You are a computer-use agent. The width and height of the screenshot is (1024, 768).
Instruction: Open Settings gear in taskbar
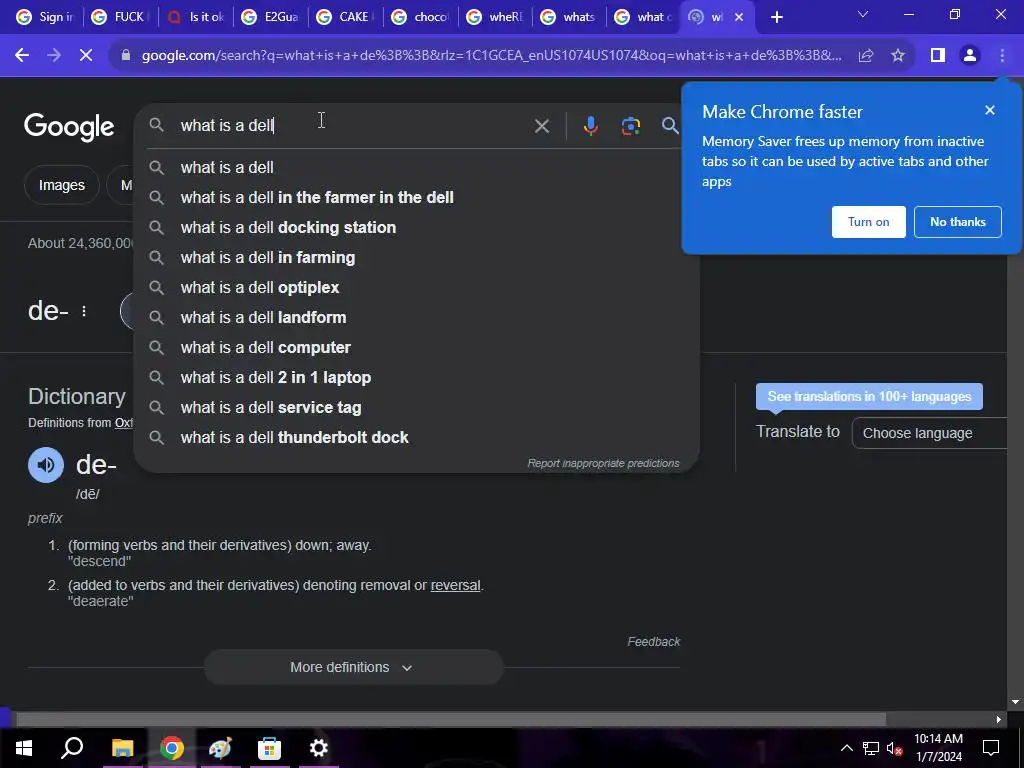pyautogui.click(x=319, y=748)
